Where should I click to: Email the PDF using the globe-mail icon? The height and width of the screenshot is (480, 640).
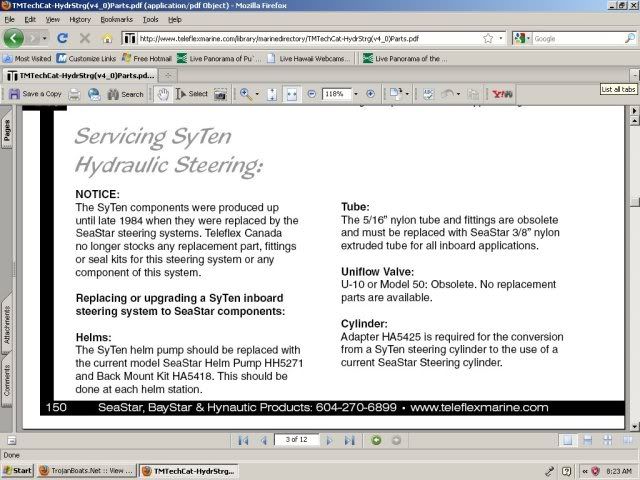click(94, 94)
